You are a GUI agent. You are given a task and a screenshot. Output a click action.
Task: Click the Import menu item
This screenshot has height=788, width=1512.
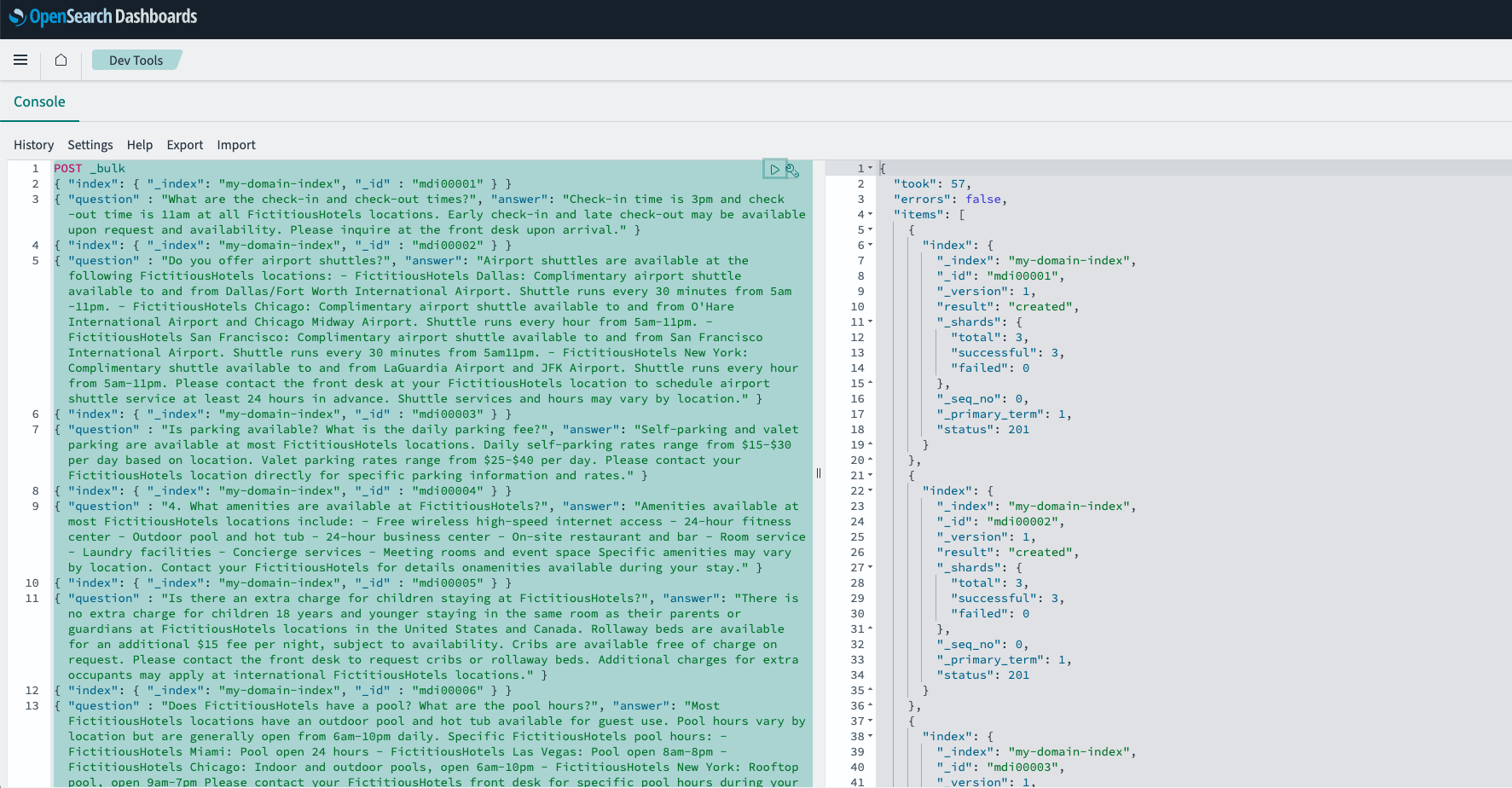(x=236, y=145)
